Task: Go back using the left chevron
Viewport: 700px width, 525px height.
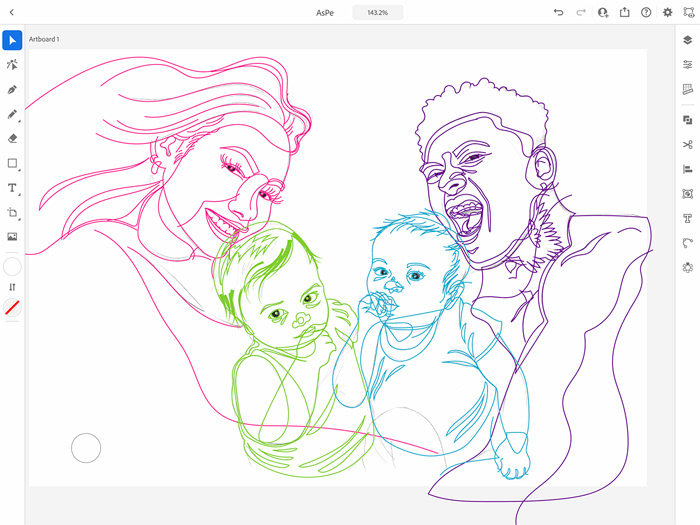Action: click(12, 12)
